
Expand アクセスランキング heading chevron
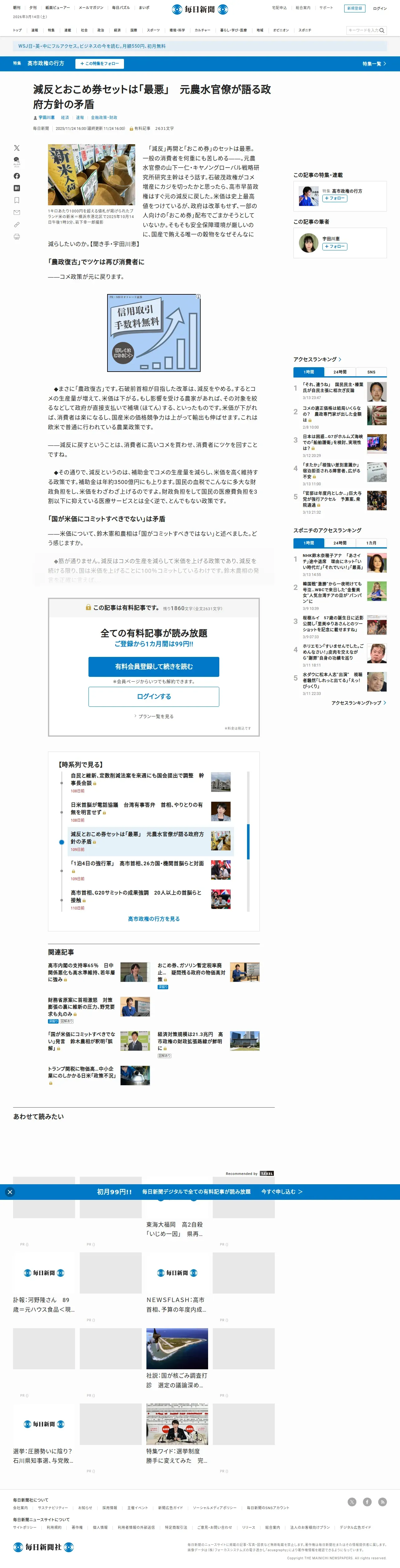pyautogui.click(x=340, y=359)
